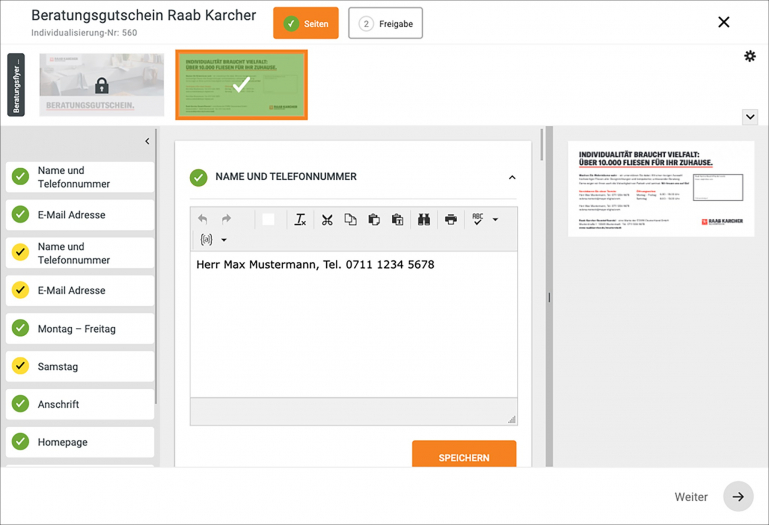Click in the text editor area

354,325
